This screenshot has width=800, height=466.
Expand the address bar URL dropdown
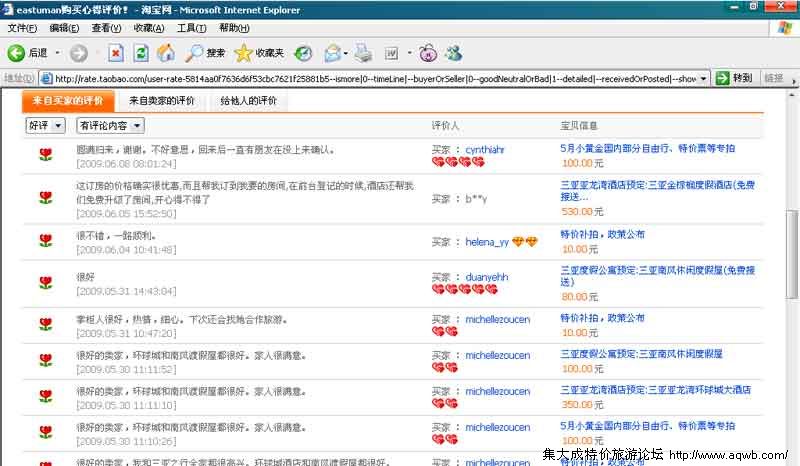click(x=704, y=79)
